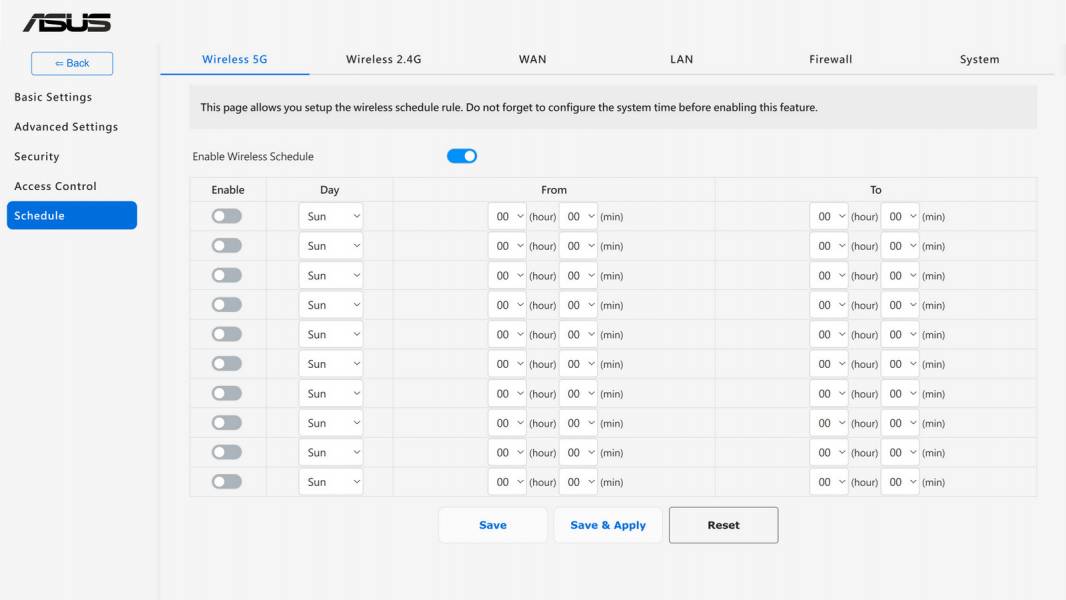Open the From hour dropdown in the first row

[x=507, y=216]
